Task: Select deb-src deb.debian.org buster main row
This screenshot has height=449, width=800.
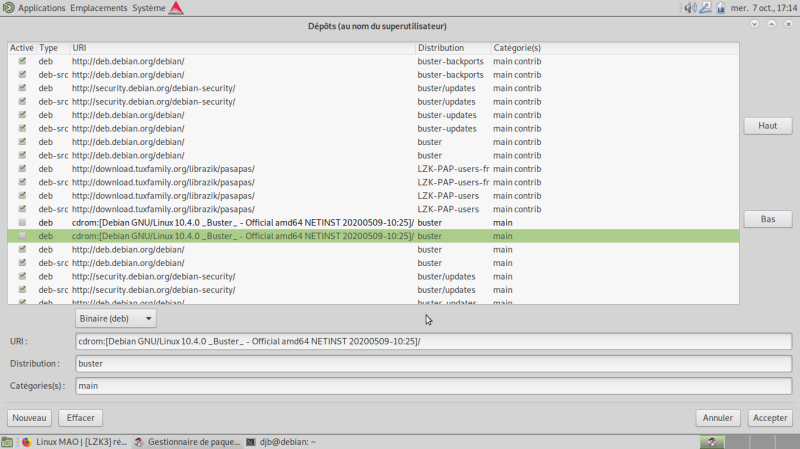Action: point(373,263)
